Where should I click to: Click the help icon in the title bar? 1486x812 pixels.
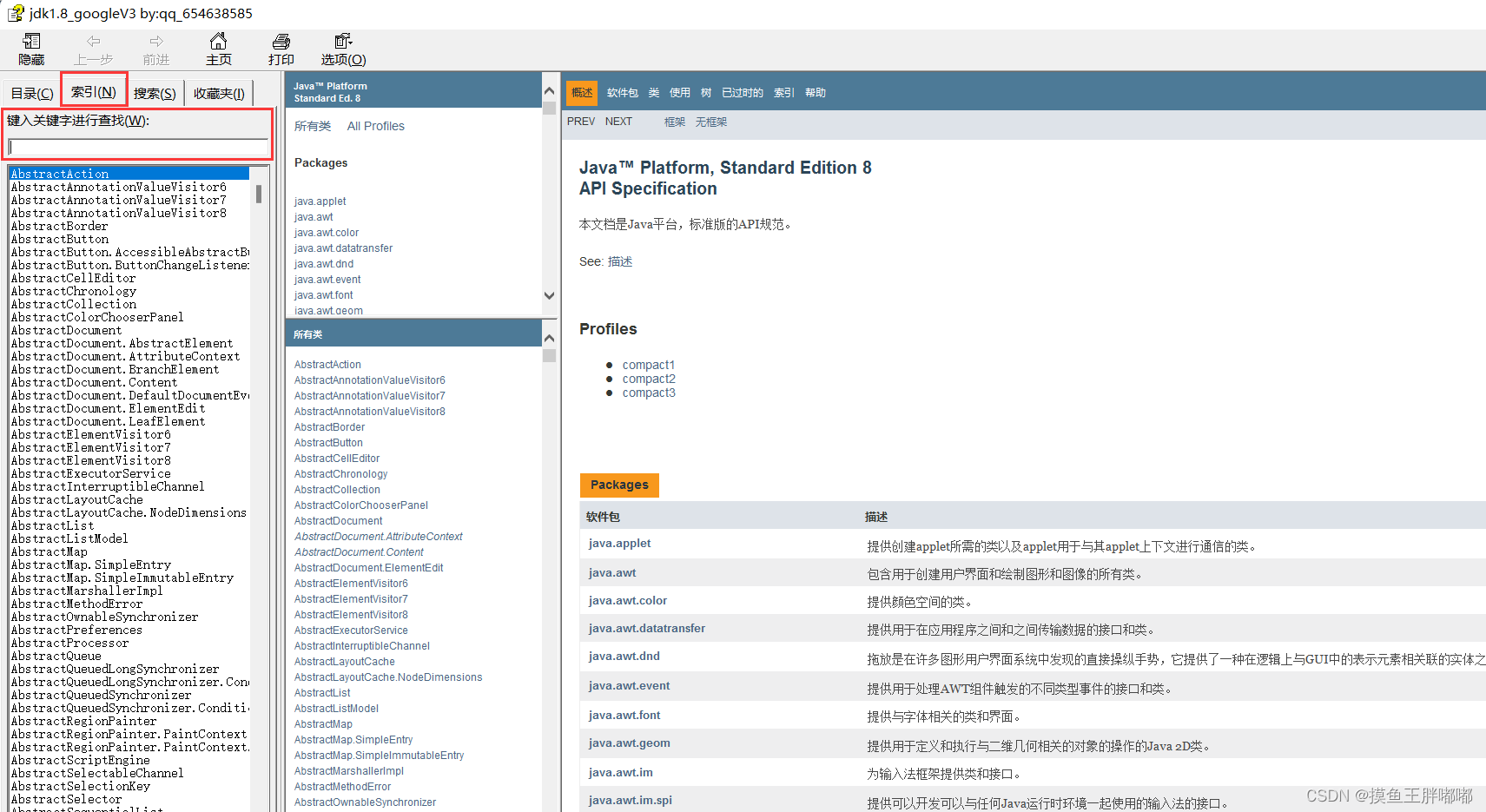(16, 13)
